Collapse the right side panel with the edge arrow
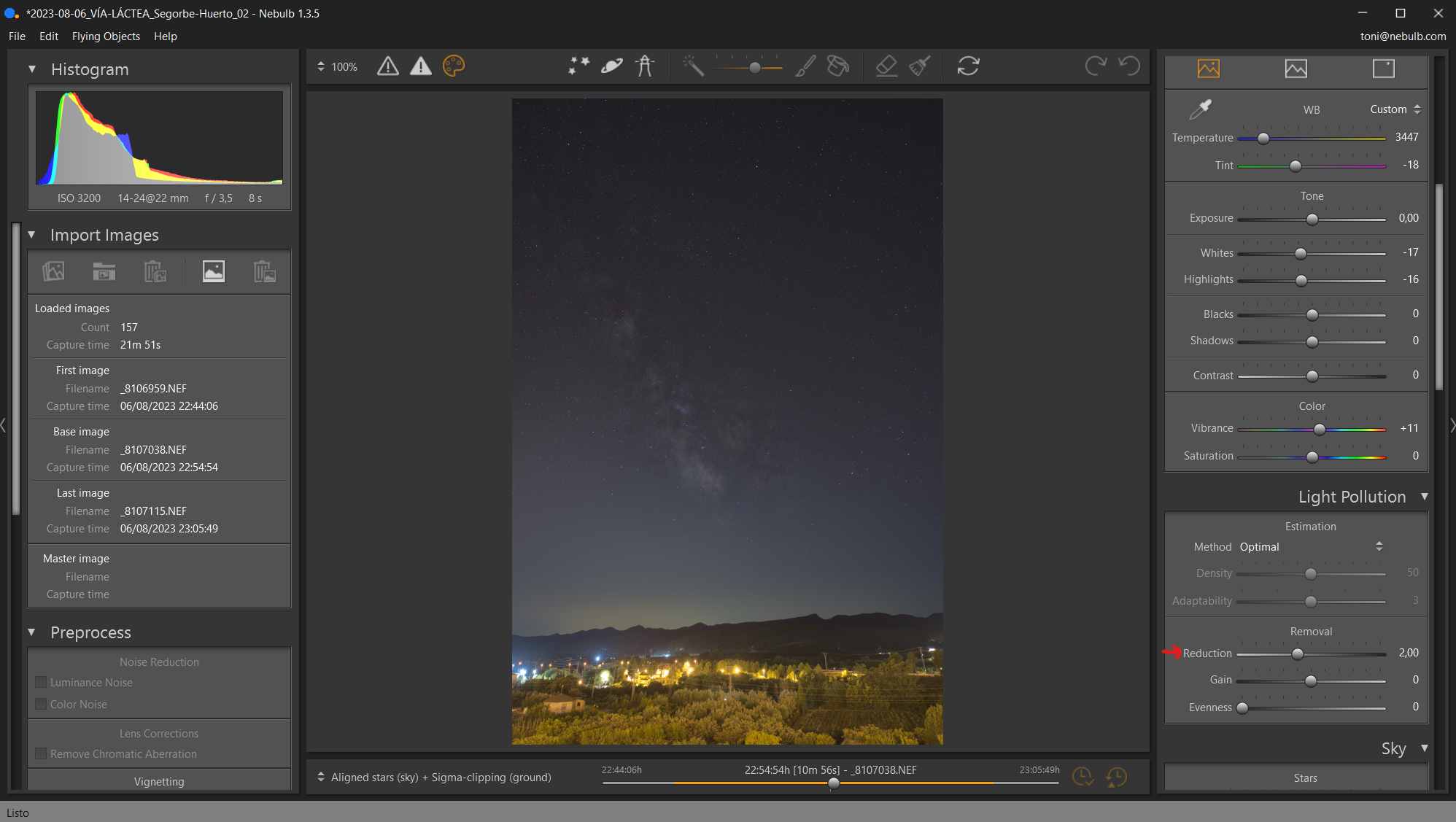Screen dimensions: 1456x822 tap(1452, 425)
